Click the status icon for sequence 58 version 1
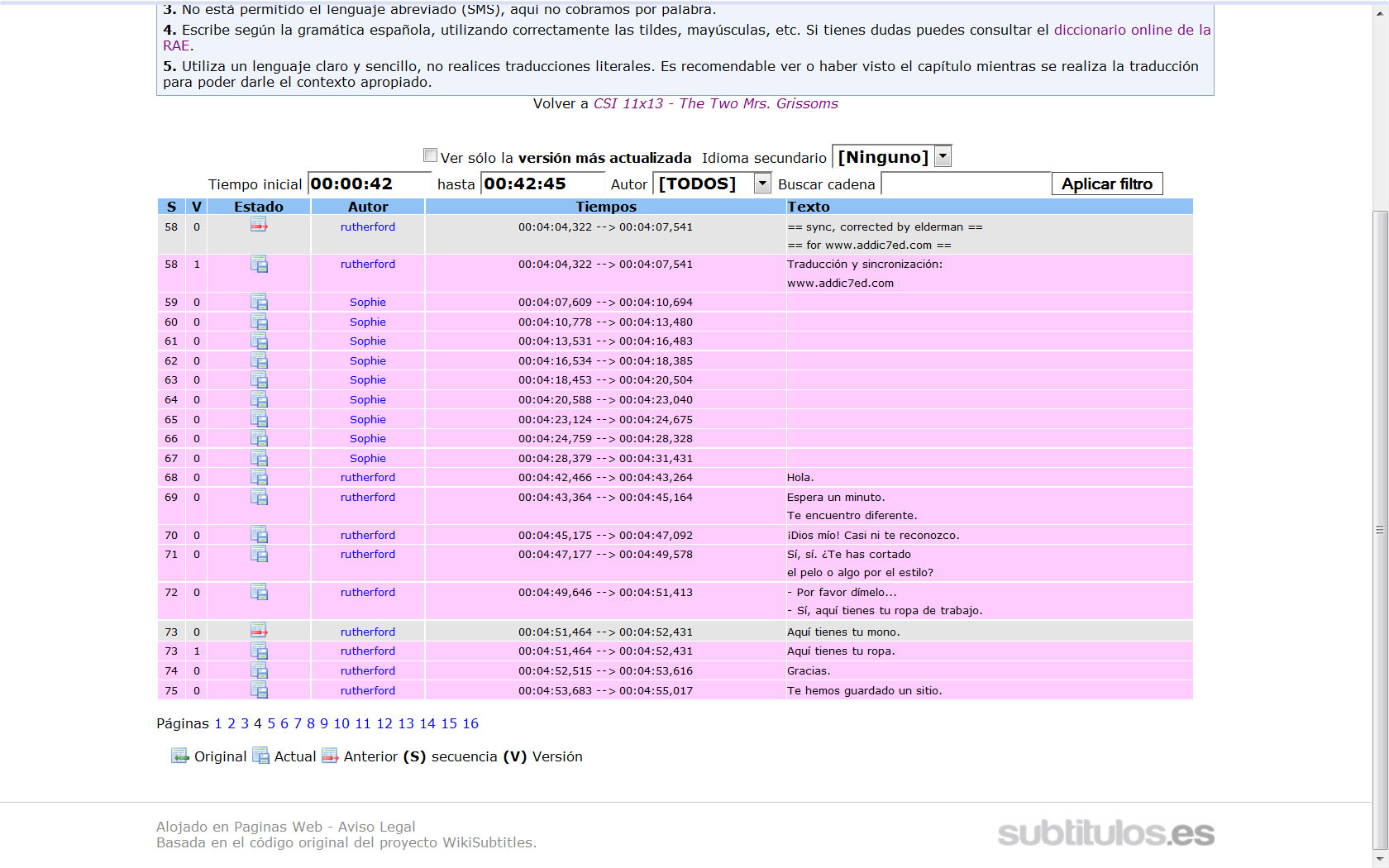The width and height of the screenshot is (1389, 868). (259, 265)
